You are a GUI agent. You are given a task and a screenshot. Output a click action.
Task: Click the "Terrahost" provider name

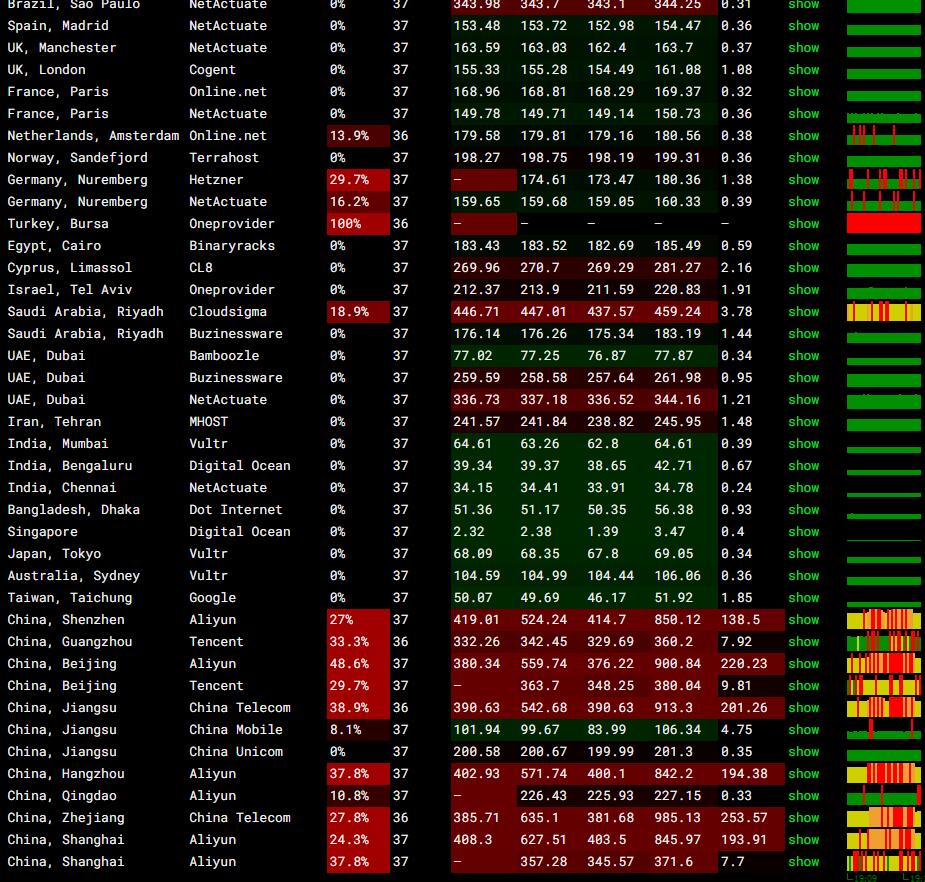click(x=224, y=158)
